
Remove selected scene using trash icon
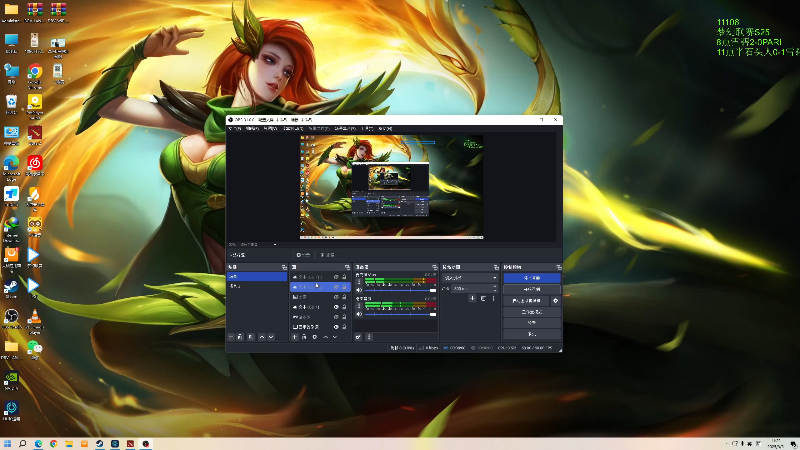tap(240, 337)
